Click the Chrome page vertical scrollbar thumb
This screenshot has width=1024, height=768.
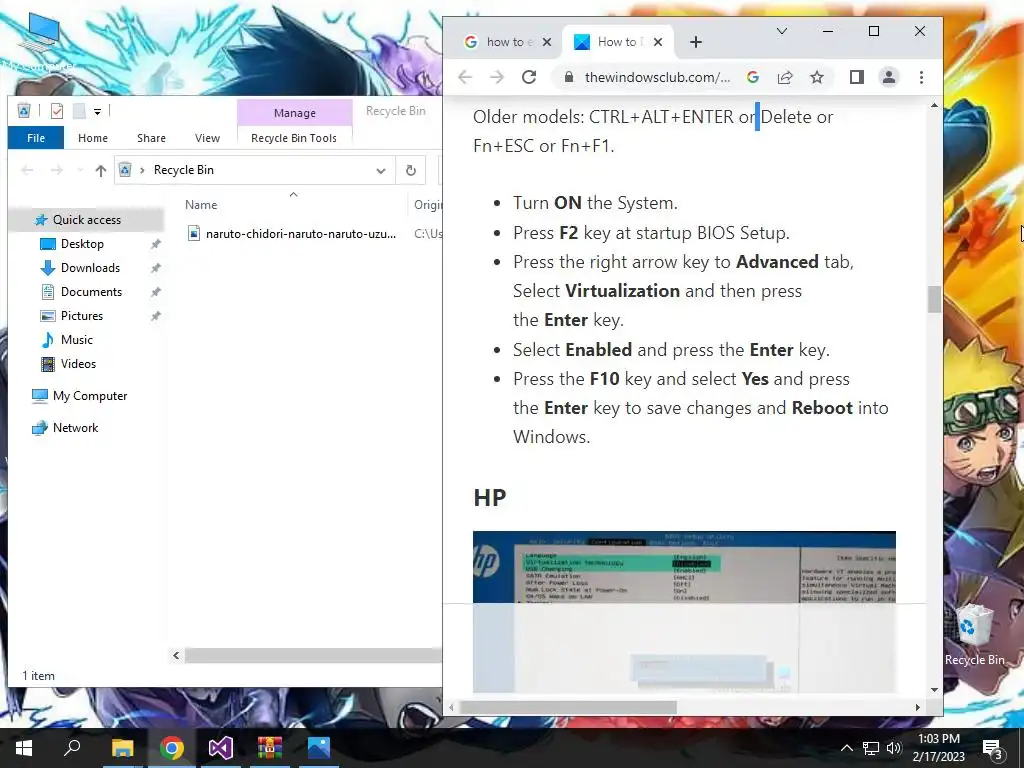pyautogui.click(x=935, y=300)
